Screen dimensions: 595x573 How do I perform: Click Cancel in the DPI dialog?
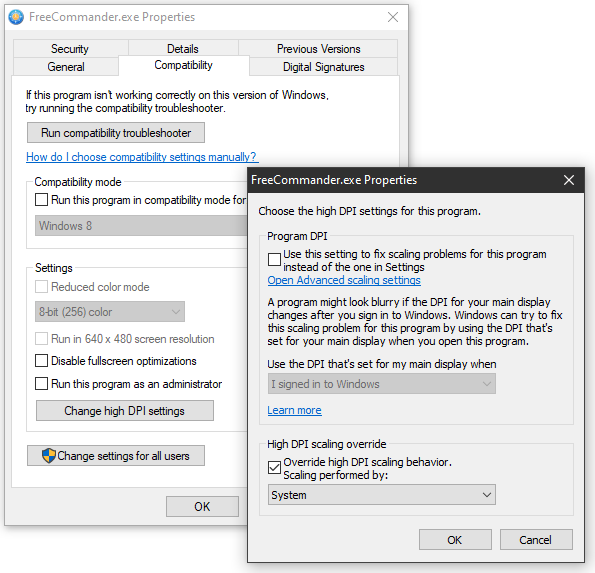[x=536, y=540]
